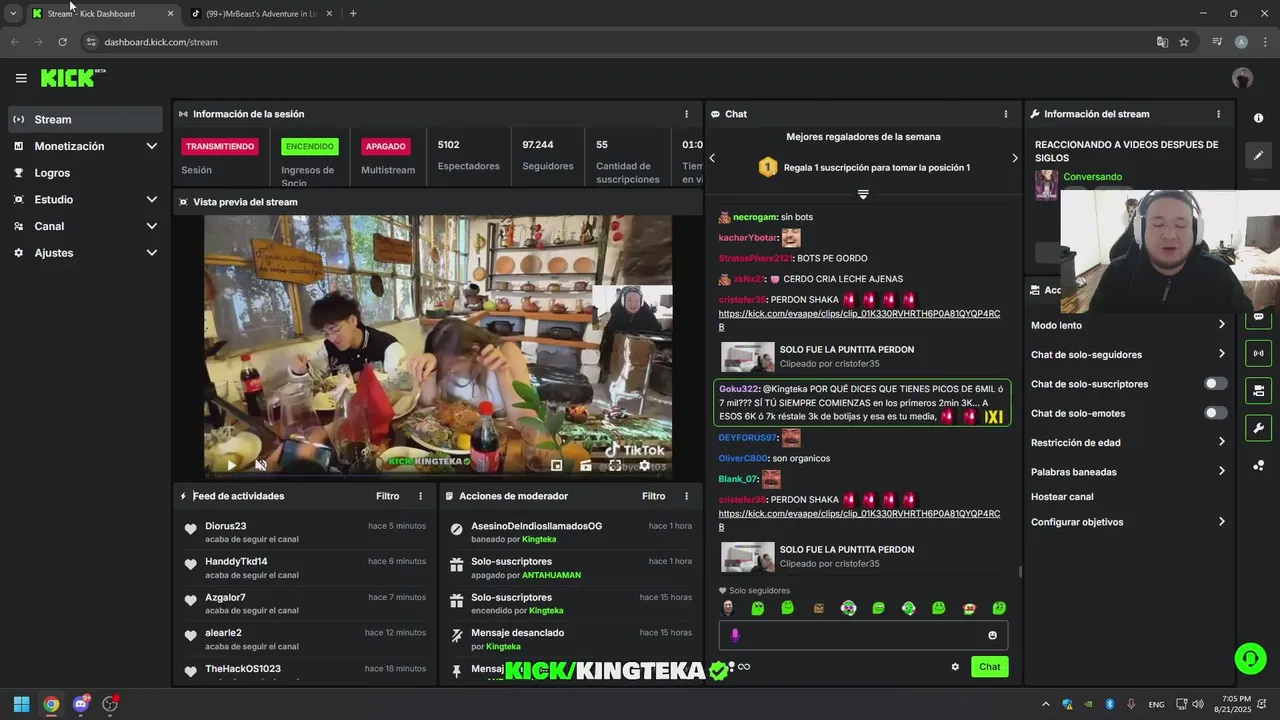Open Acciones de moderador options menu
The height and width of the screenshot is (720, 1280).
pyautogui.click(x=686, y=496)
